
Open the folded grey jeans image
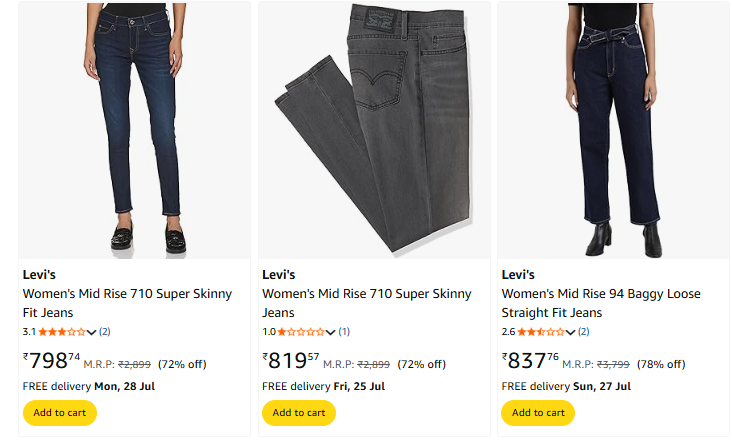(x=373, y=128)
